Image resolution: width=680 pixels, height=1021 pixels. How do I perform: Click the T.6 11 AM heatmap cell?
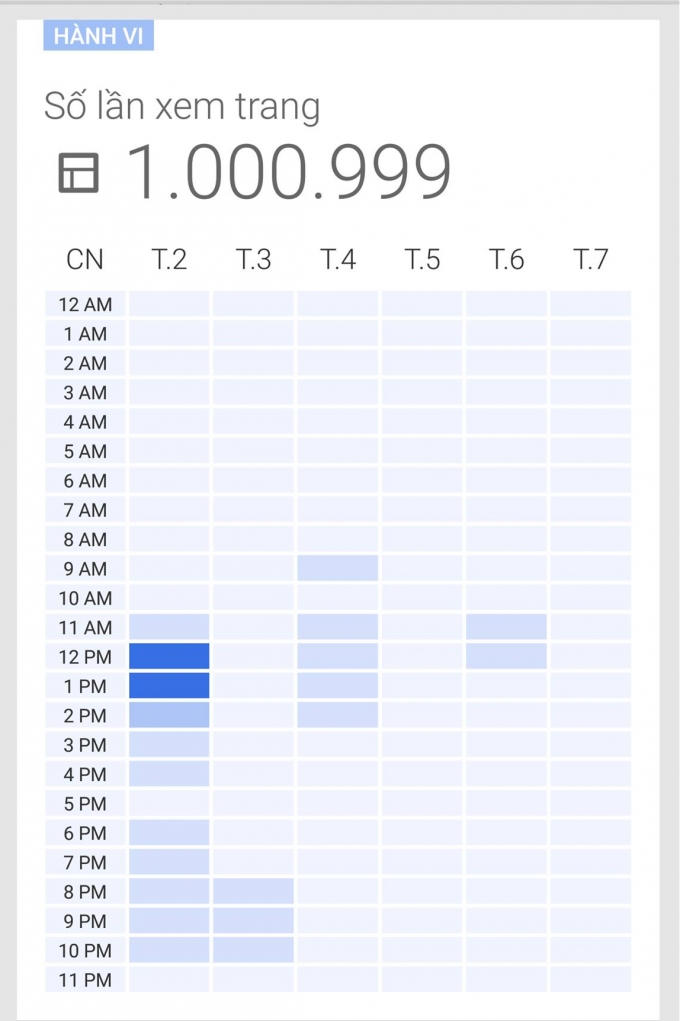click(506, 627)
